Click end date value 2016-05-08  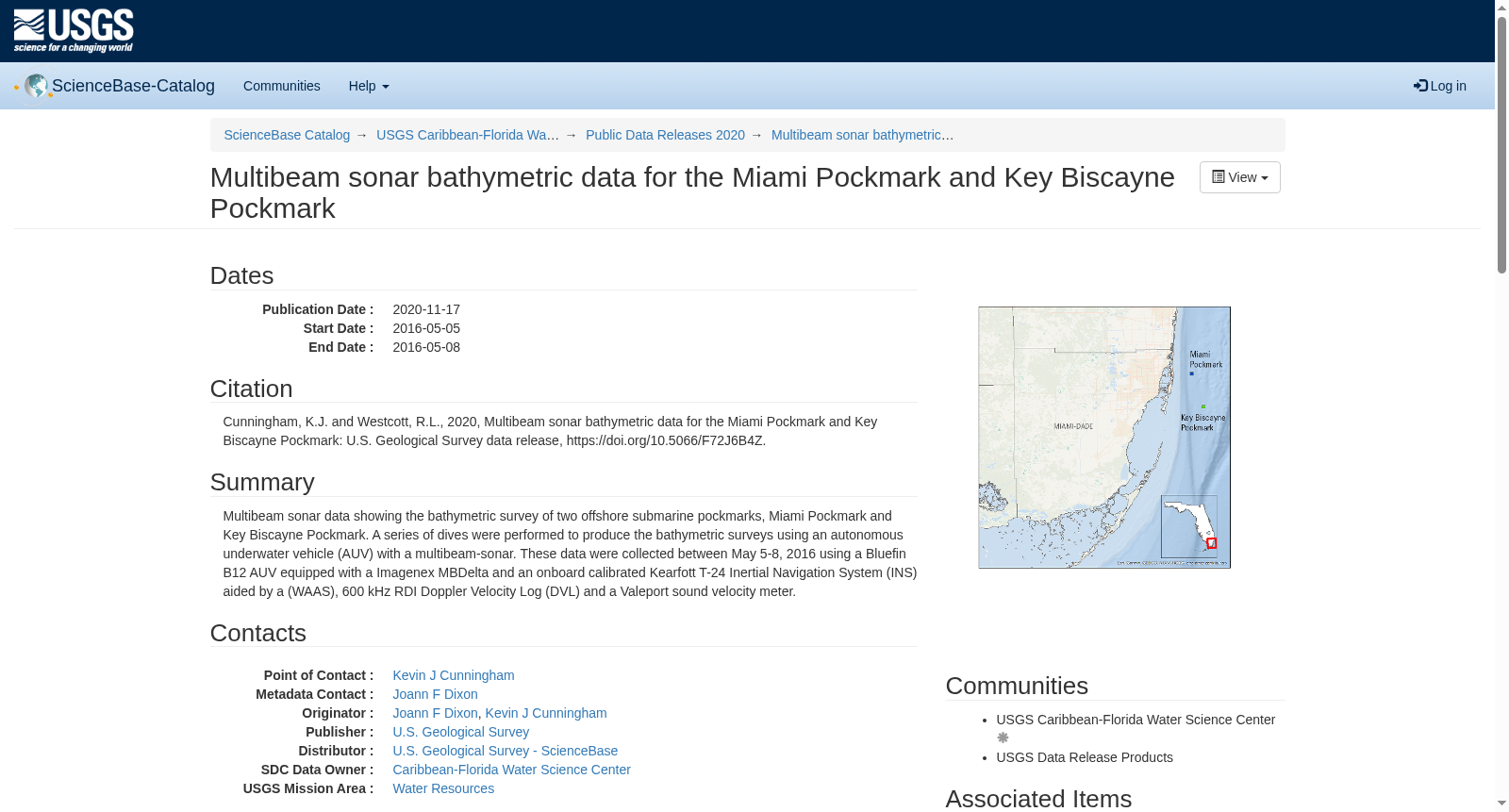pos(426,347)
